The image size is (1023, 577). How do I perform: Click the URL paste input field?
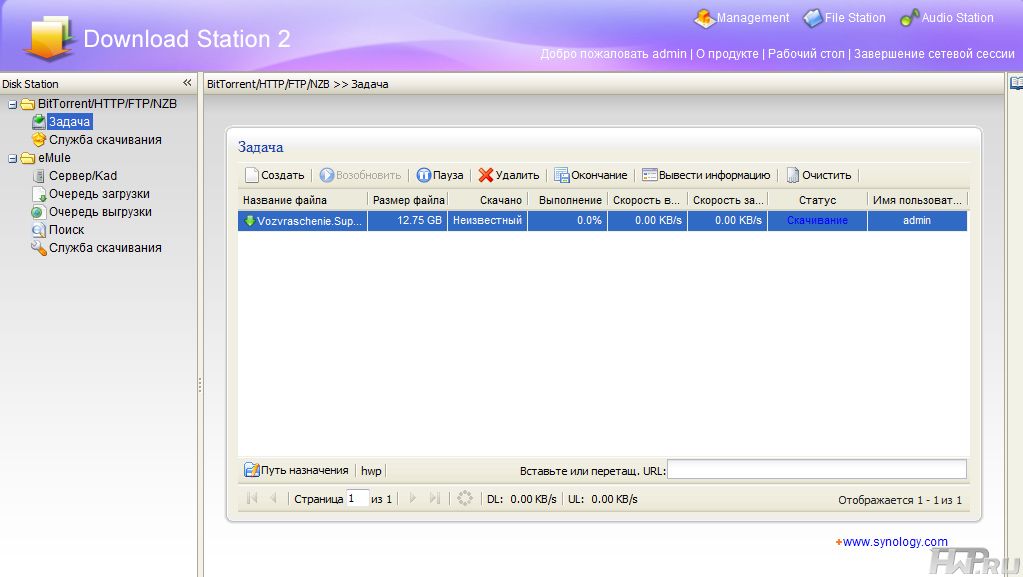(817, 470)
